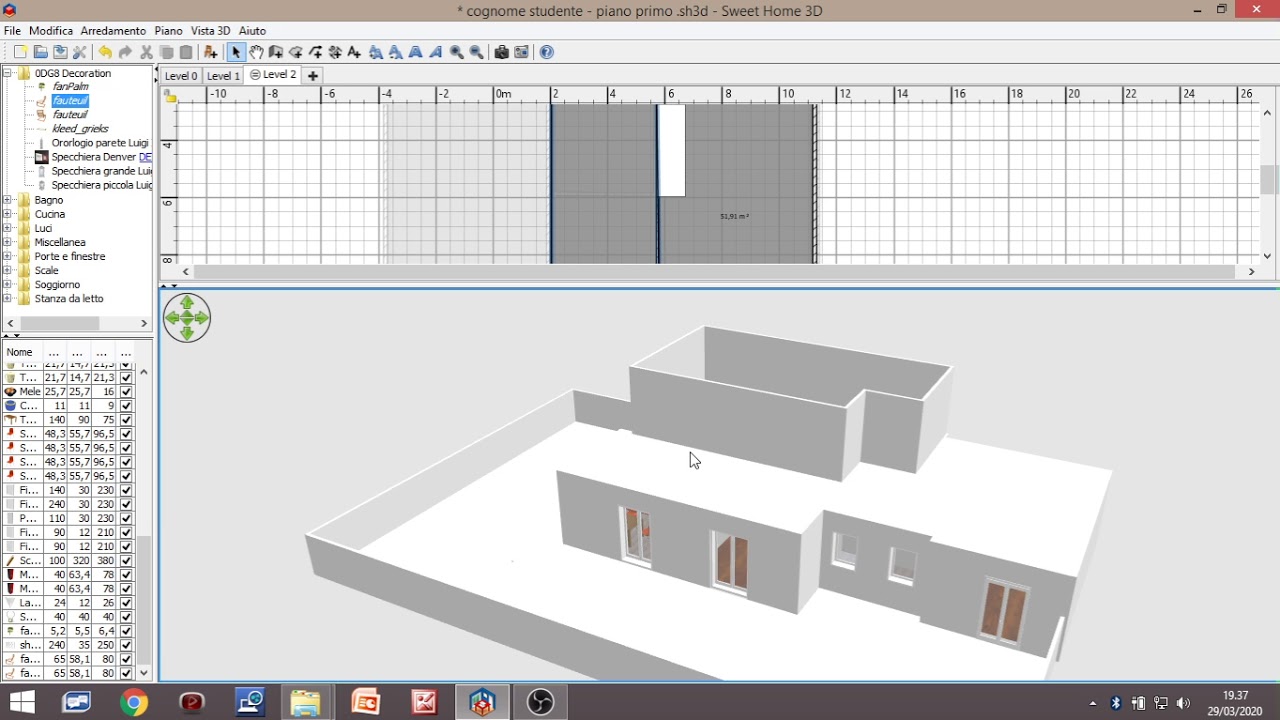1280x720 pixels.
Task: Open the Arredamento menu
Action: [x=113, y=31]
